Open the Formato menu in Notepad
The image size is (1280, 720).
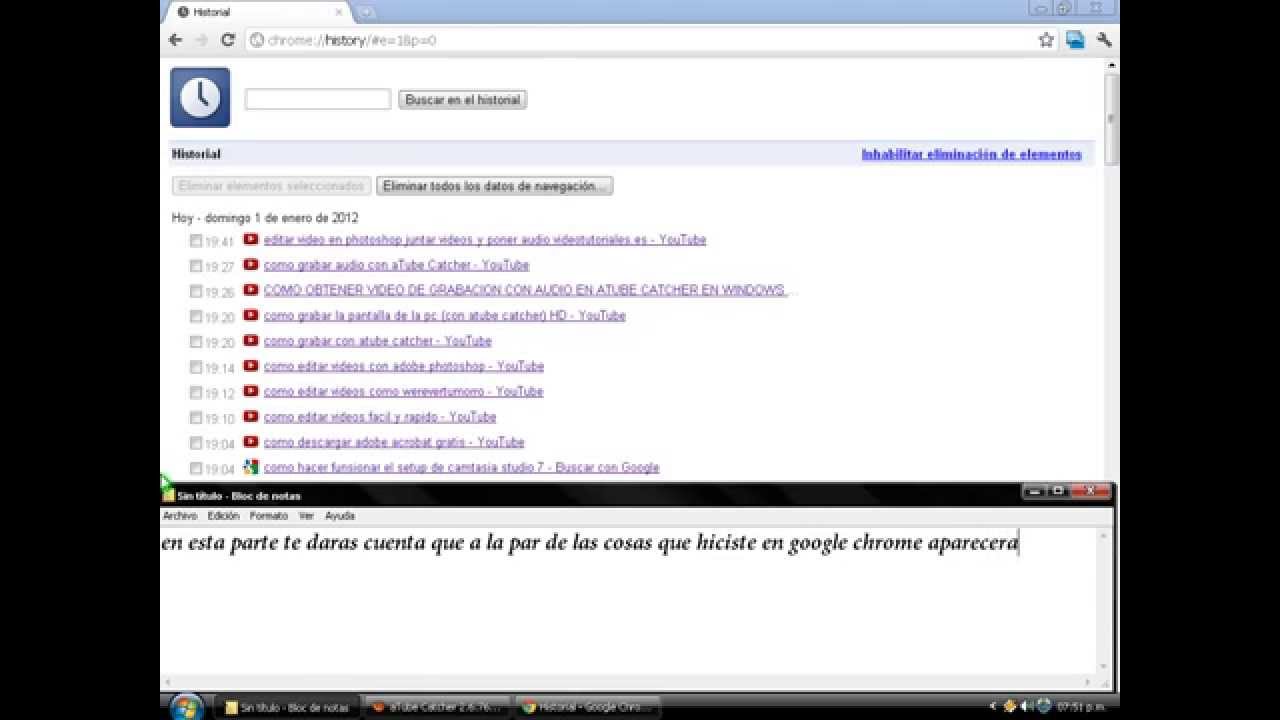coord(268,516)
